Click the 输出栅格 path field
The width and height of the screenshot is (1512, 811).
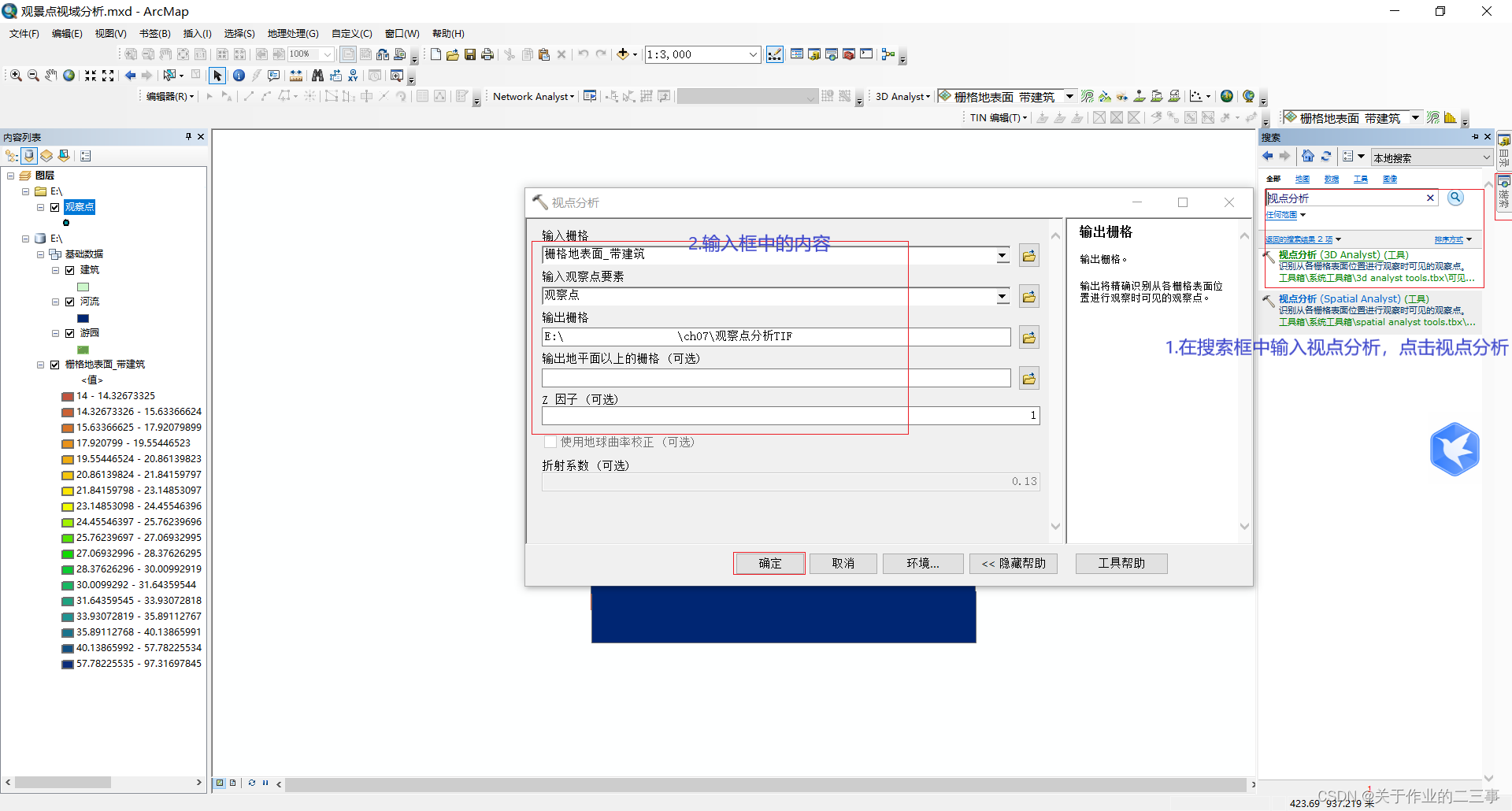[776, 337]
